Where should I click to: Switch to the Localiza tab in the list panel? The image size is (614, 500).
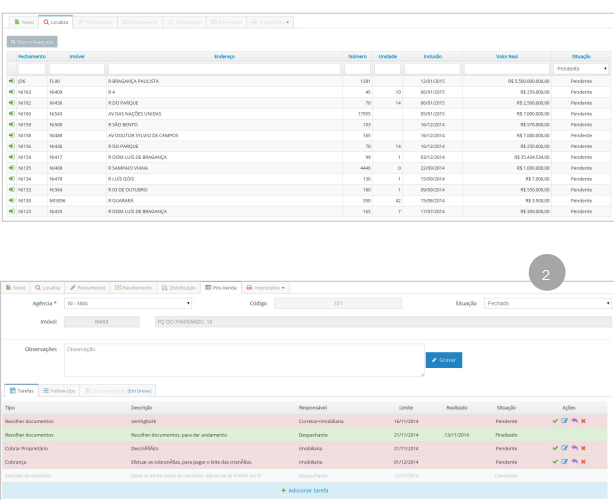56,22
